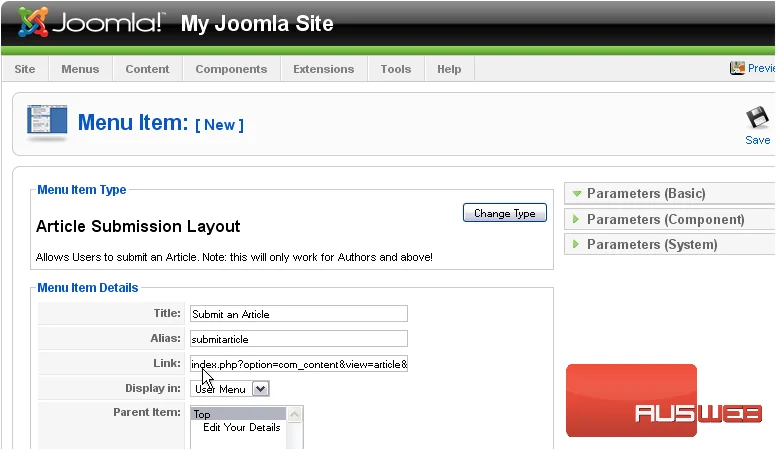Click the Change Type button
The image size is (776, 450).
tap(505, 213)
